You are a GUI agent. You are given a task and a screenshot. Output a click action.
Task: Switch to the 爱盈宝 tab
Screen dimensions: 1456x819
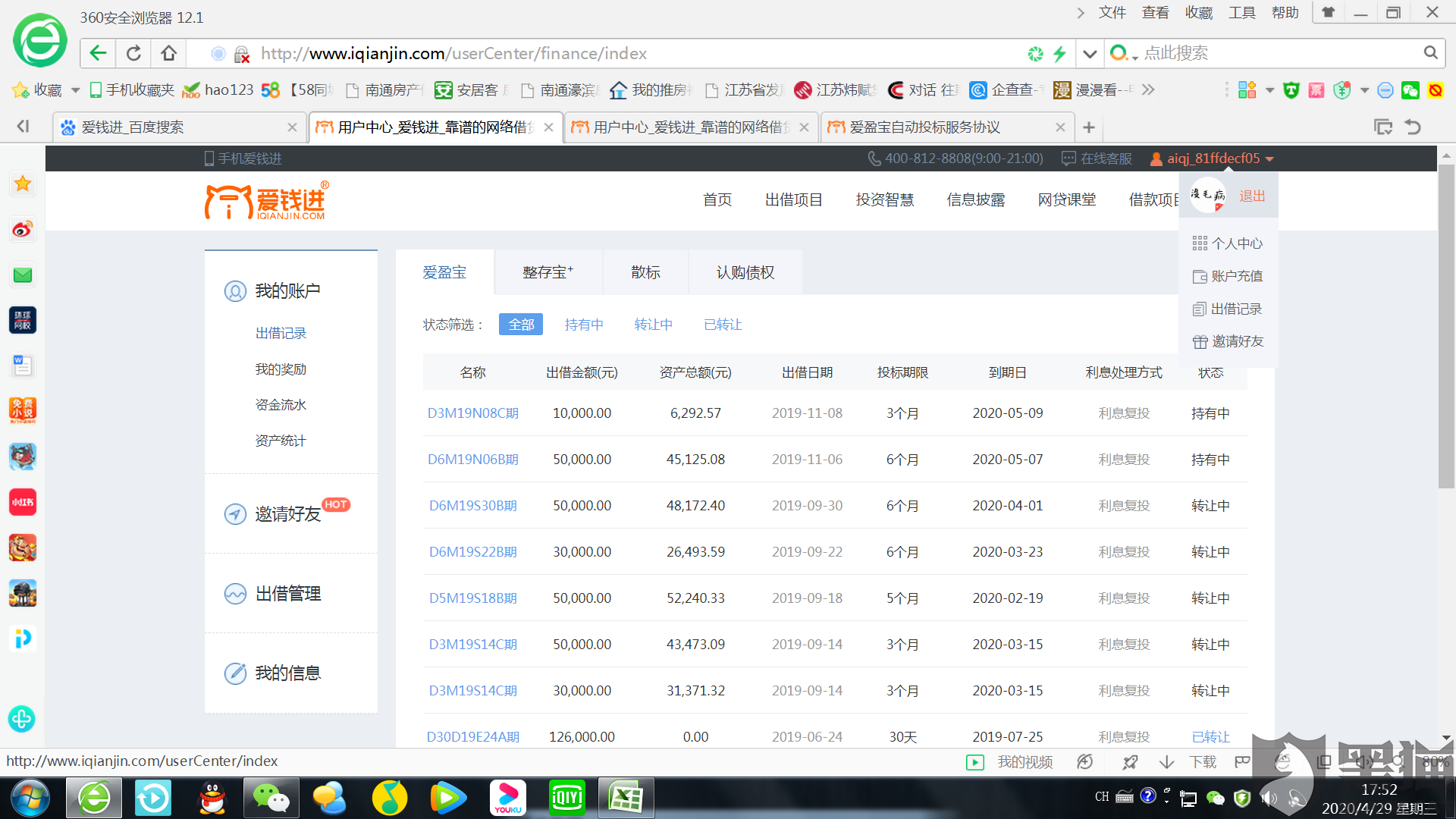point(444,272)
